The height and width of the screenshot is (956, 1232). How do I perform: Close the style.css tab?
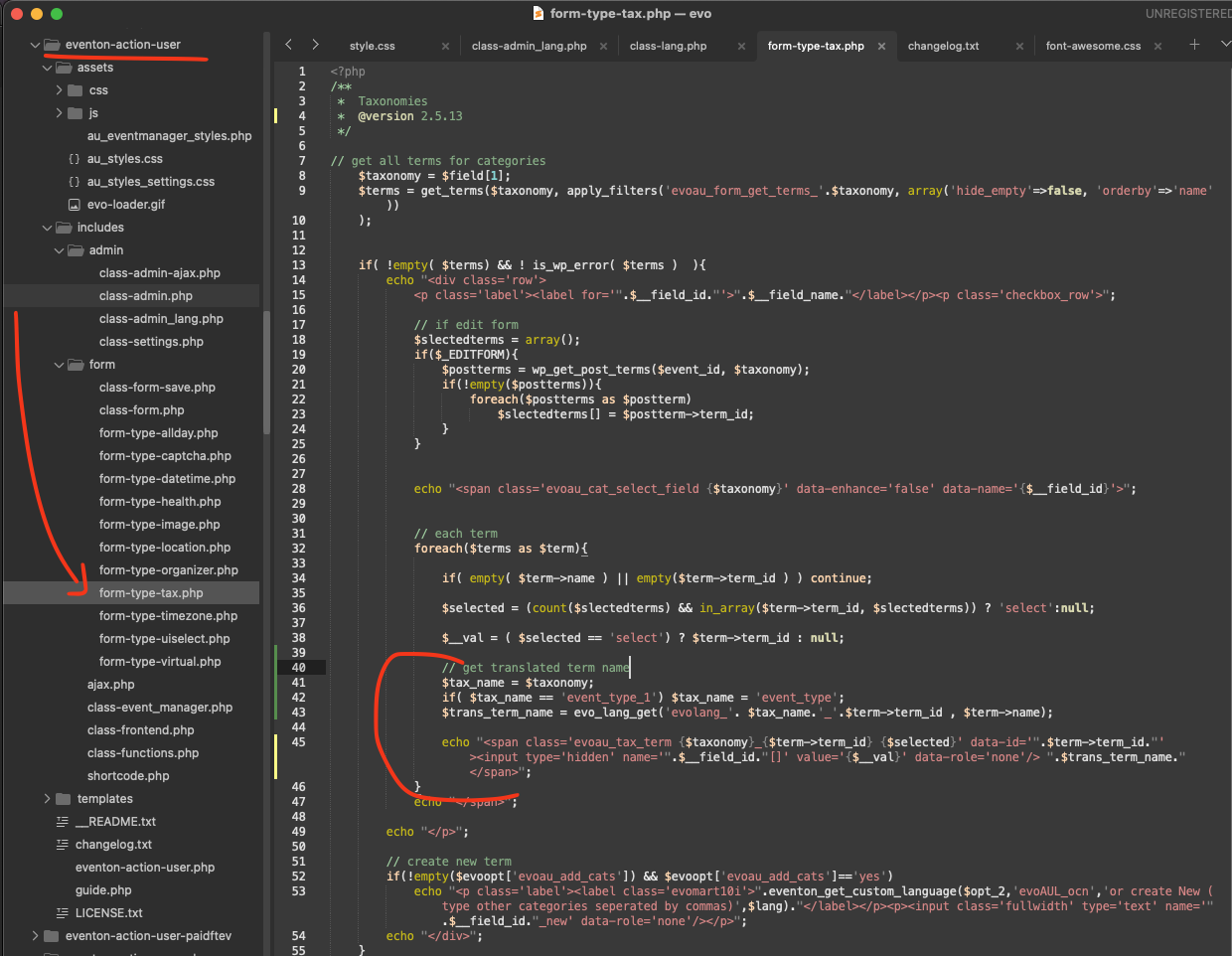click(x=445, y=46)
